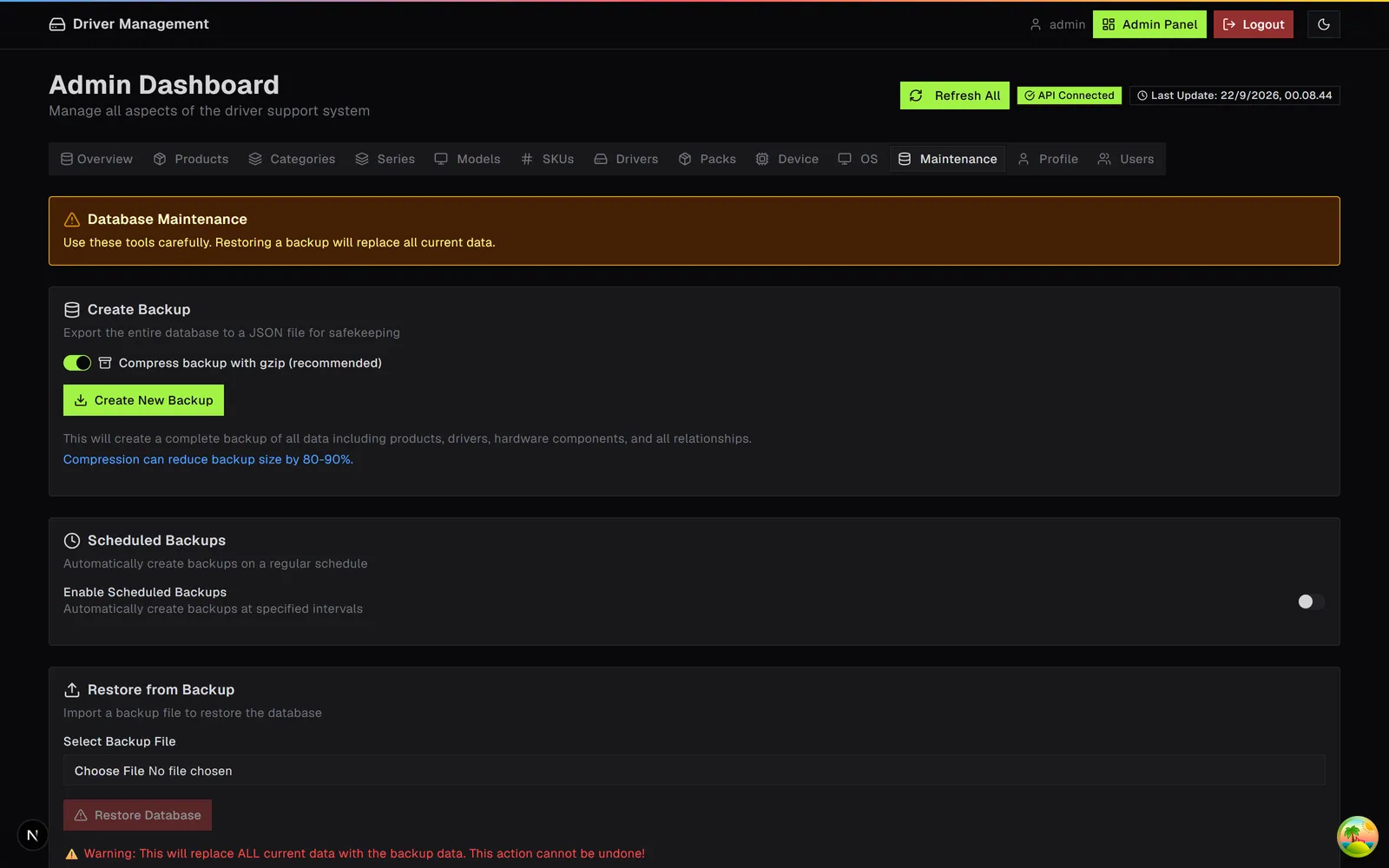Click the Restore Database button
Image resolution: width=1389 pixels, height=868 pixels.
click(137, 815)
